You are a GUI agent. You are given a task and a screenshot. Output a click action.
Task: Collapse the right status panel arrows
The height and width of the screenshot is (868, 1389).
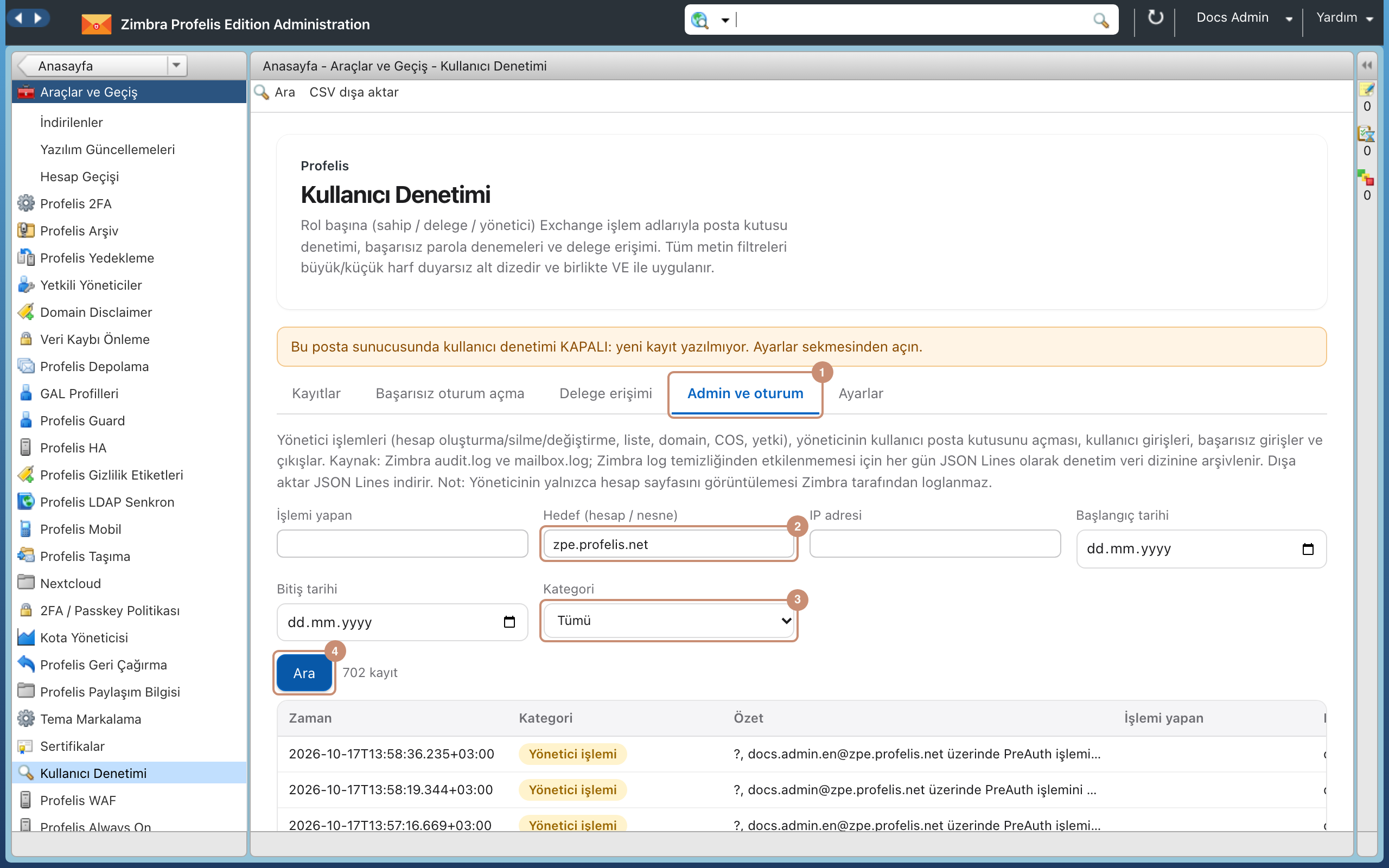1367,66
